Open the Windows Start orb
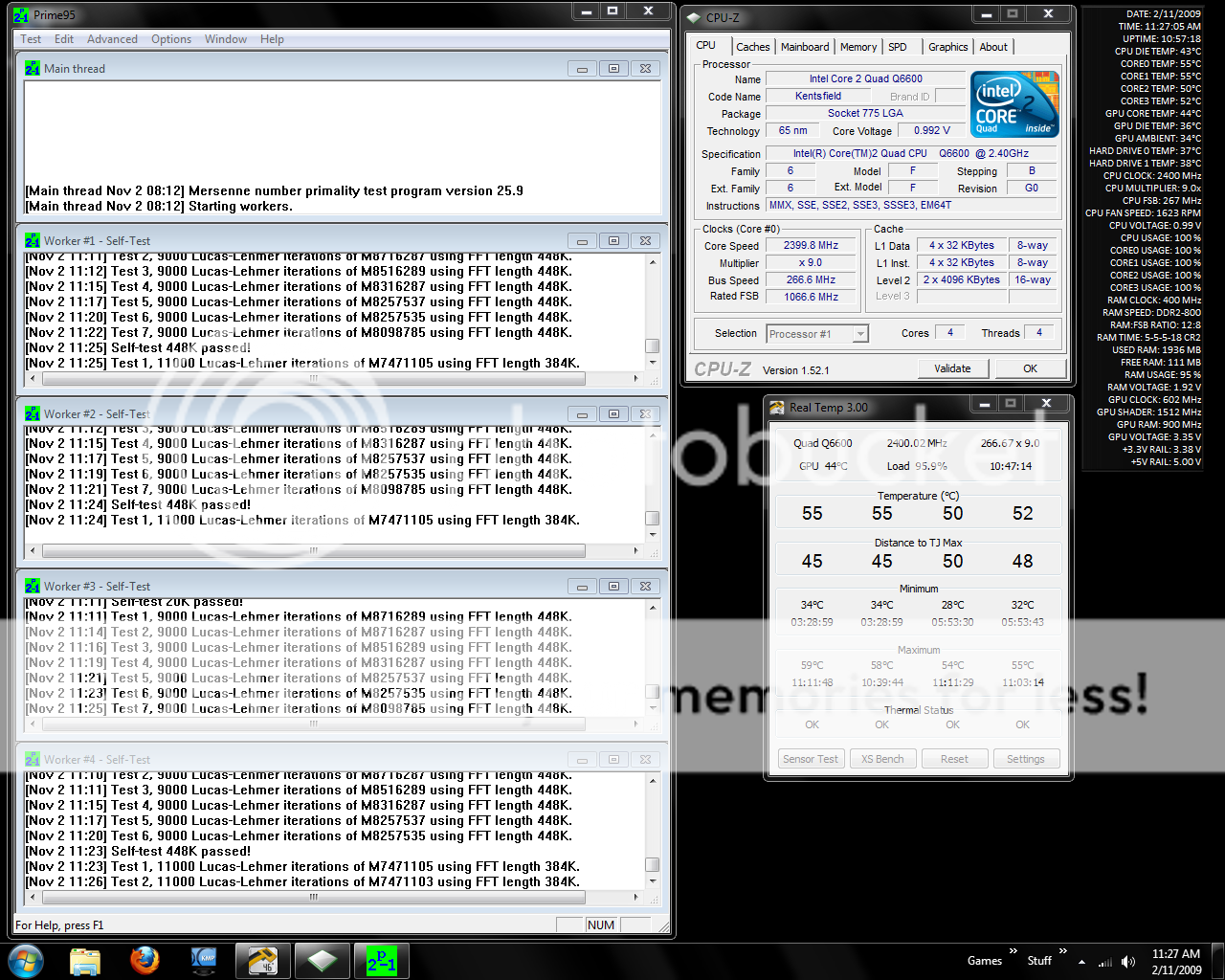This screenshot has height=980, width=1225. pyautogui.click(x=26, y=960)
